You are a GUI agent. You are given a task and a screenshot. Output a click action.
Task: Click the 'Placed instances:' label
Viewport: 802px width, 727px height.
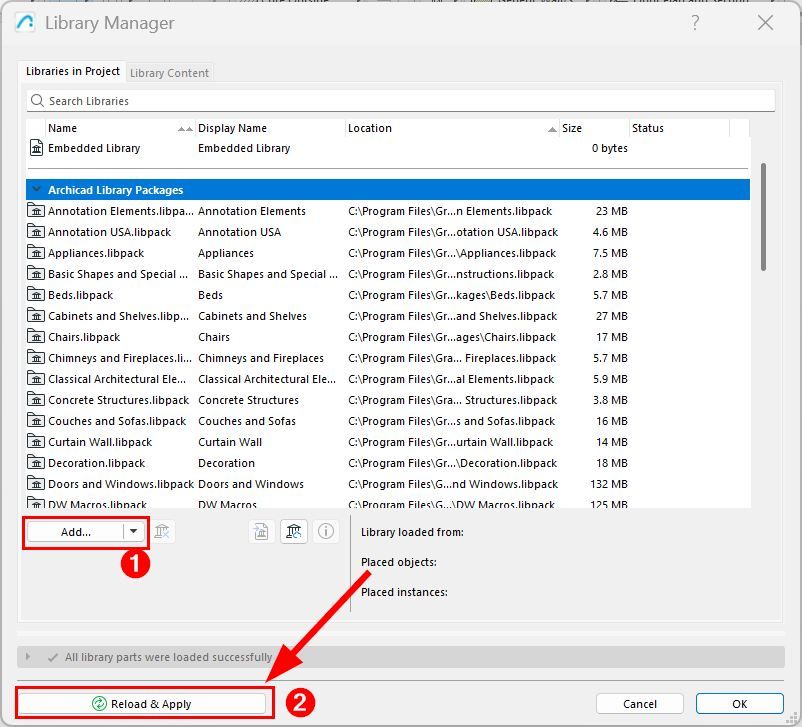pos(404,592)
